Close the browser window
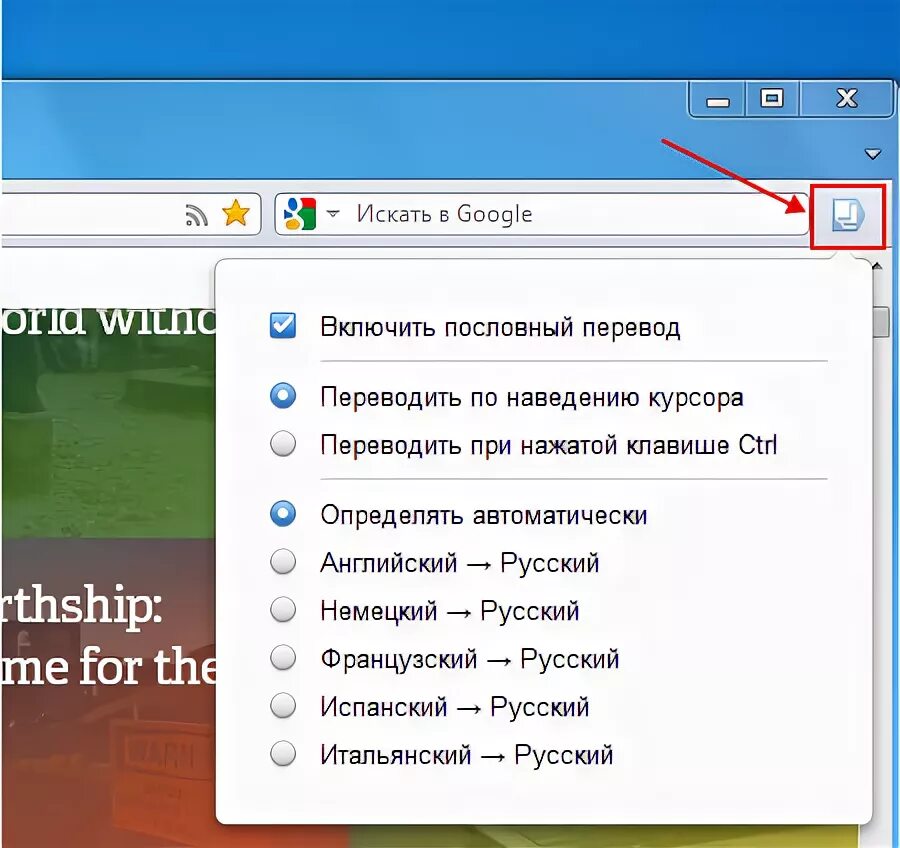 847,99
